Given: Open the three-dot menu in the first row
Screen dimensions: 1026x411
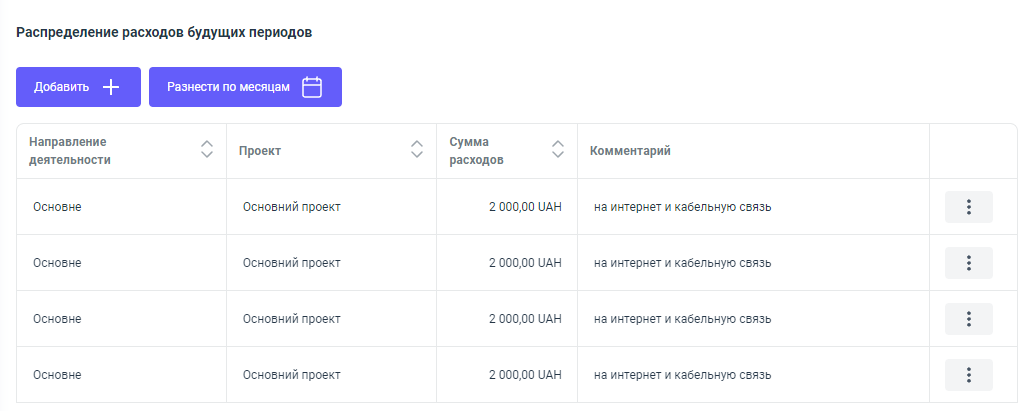Looking at the screenshot, I should pyautogui.click(x=968, y=207).
